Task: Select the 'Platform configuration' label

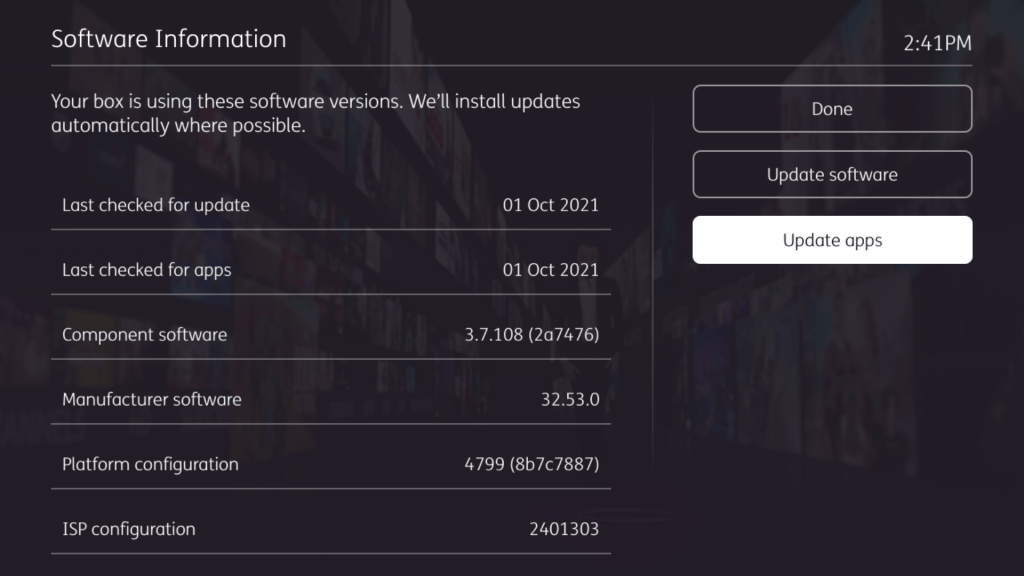Action: coord(150,465)
